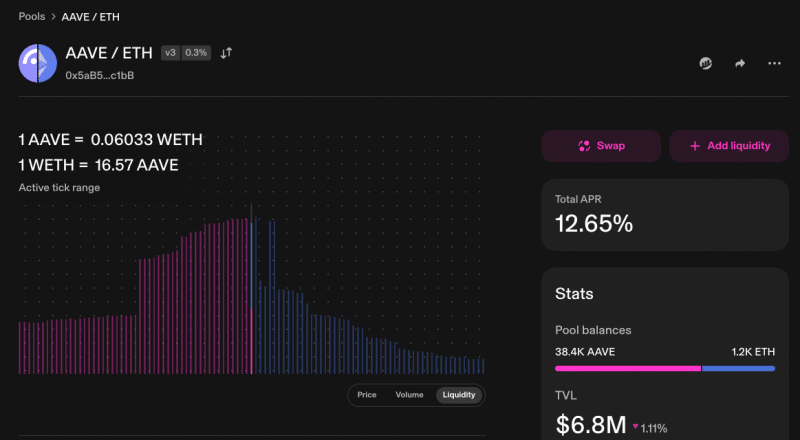Viewport: 800px width, 440px height.
Task: Flip token order with swap-arrows icon
Action: click(x=226, y=53)
